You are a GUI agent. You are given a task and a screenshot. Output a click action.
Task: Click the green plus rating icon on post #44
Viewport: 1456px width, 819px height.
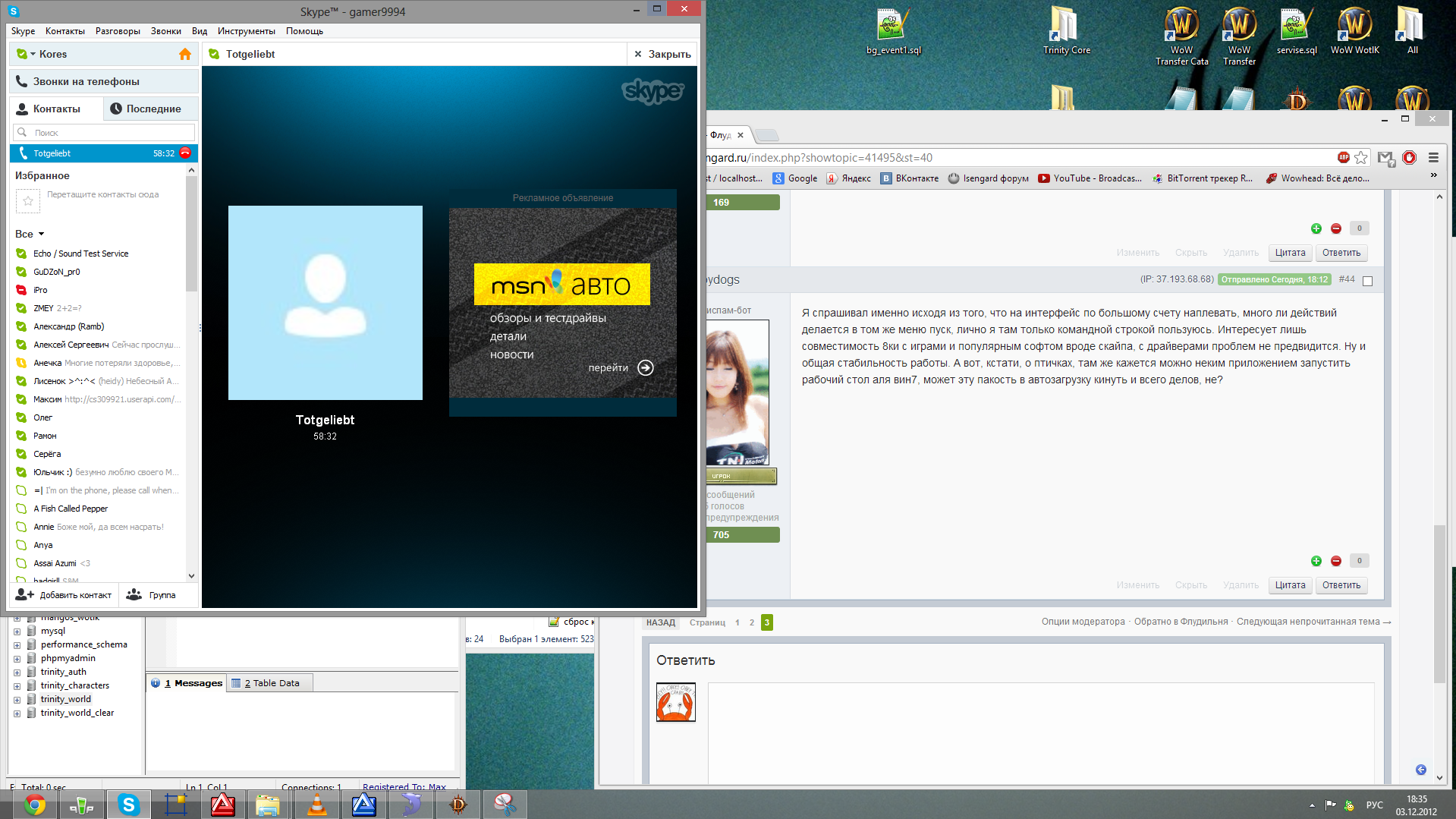click(x=1316, y=561)
